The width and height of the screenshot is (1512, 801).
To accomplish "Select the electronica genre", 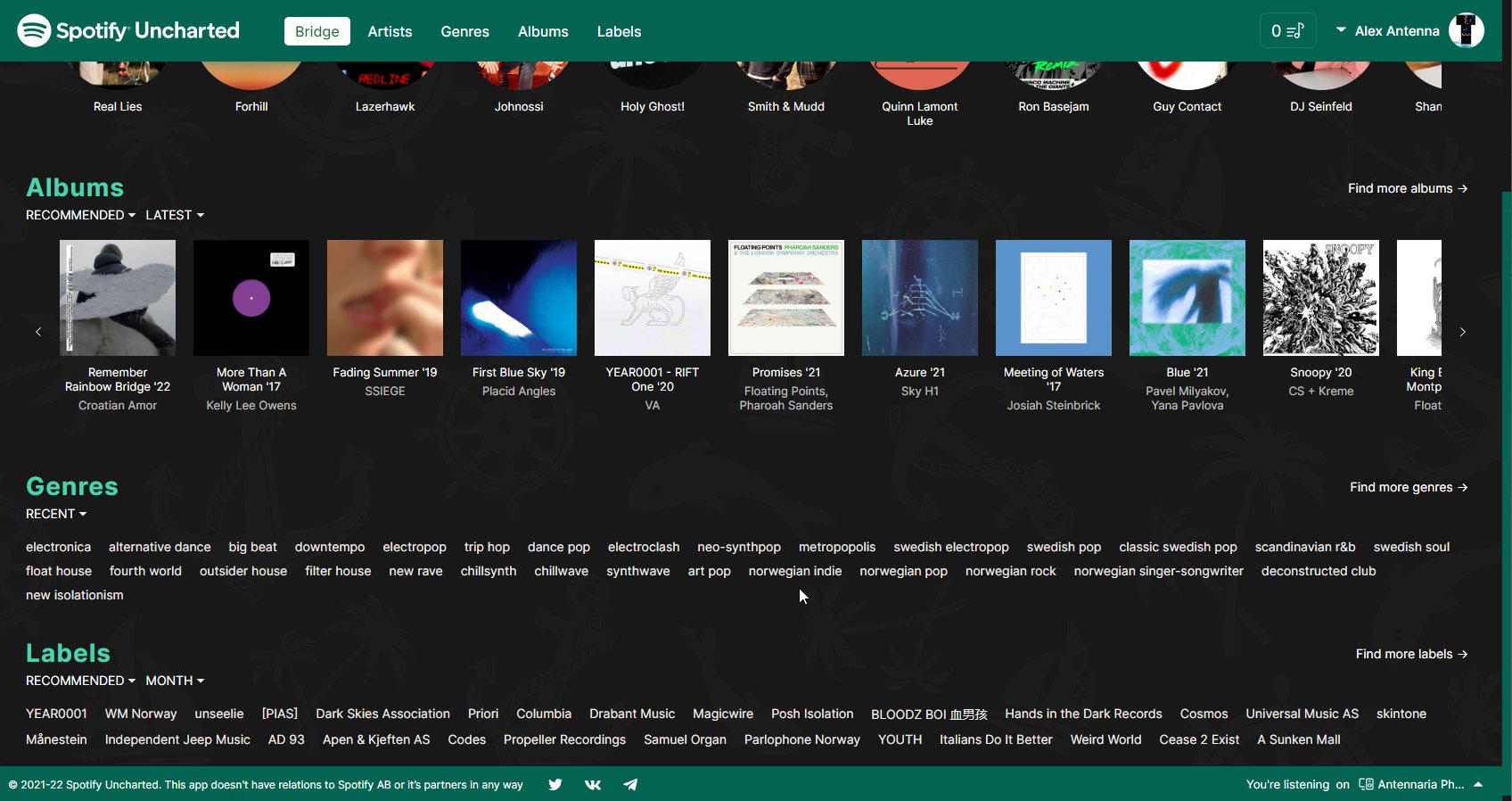I will (58, 547).
